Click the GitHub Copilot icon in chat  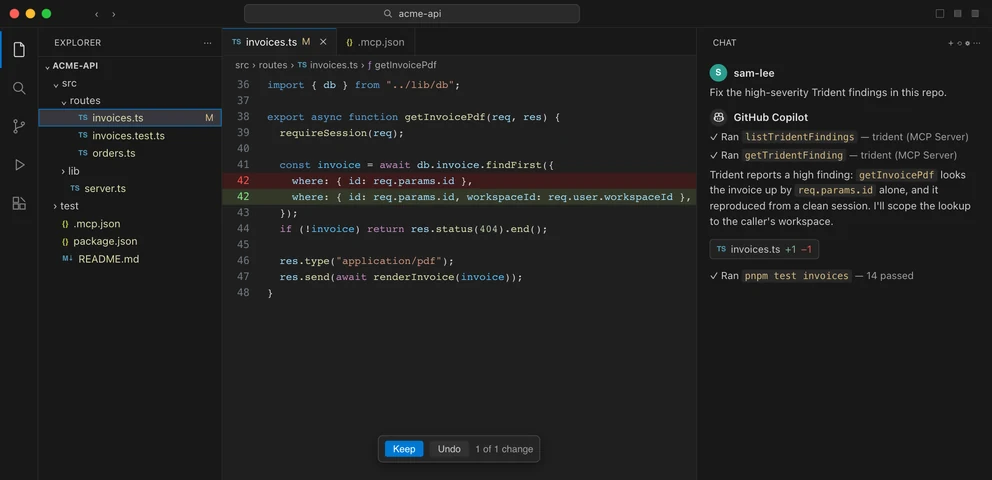click(718, 117)
